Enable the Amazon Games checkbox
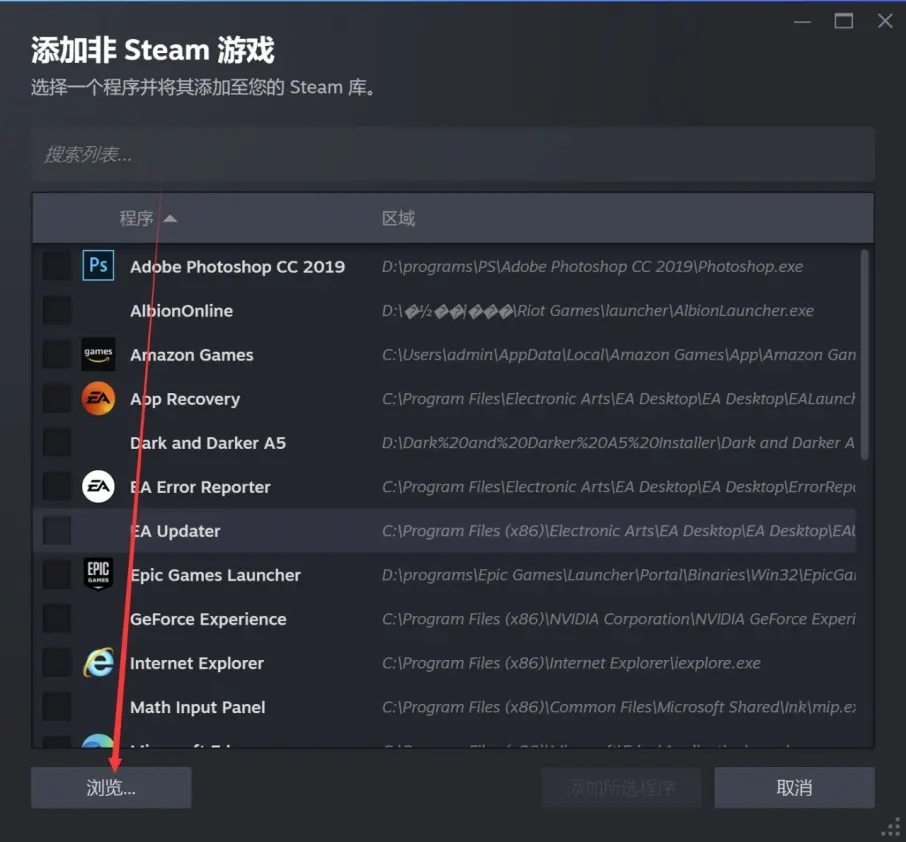906x842 pixels. (x=57, y=355)
